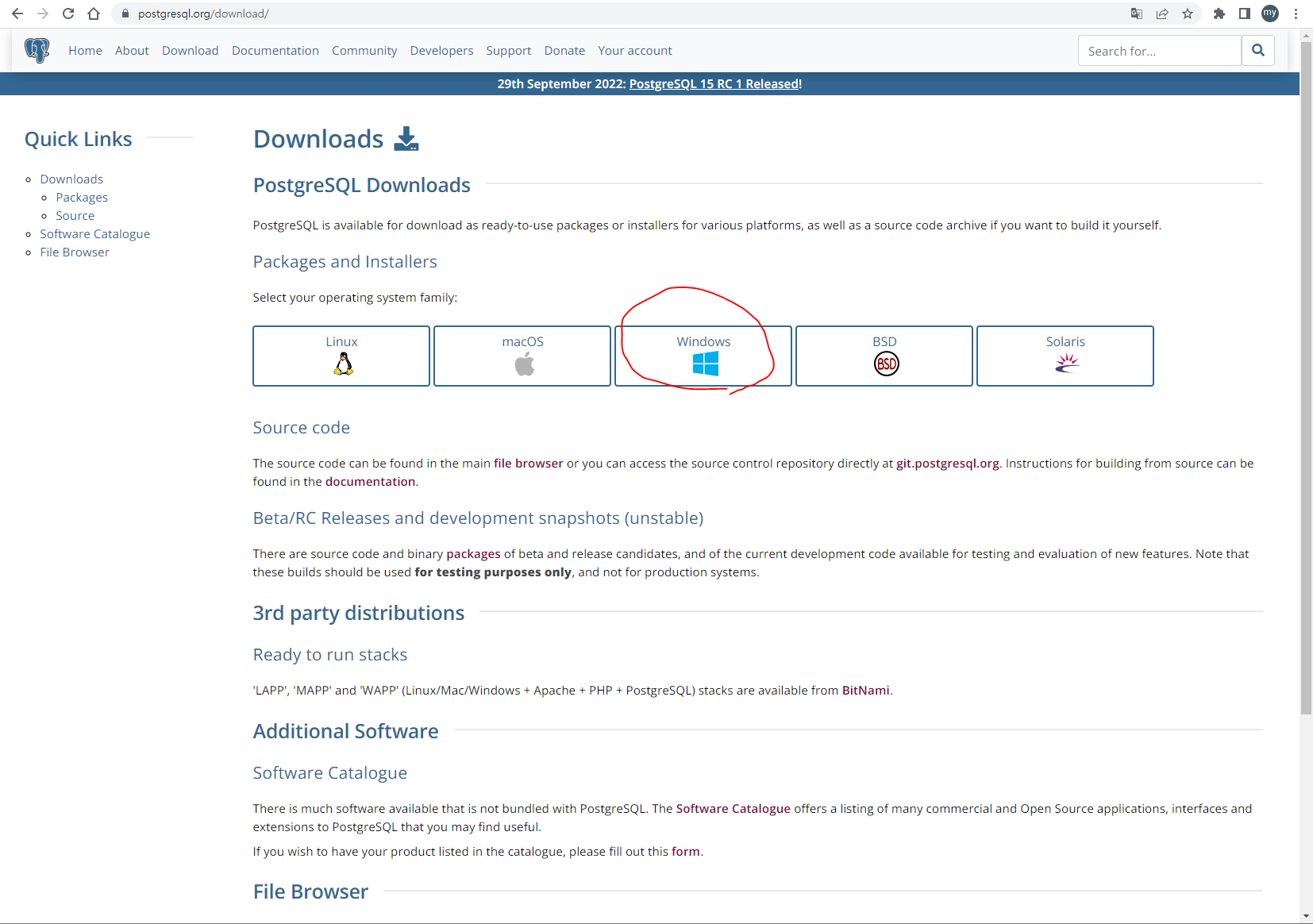This screenshot has height=924, width=1313.
Task: Open Downloads in Quick Links
Action: point(71,179)
